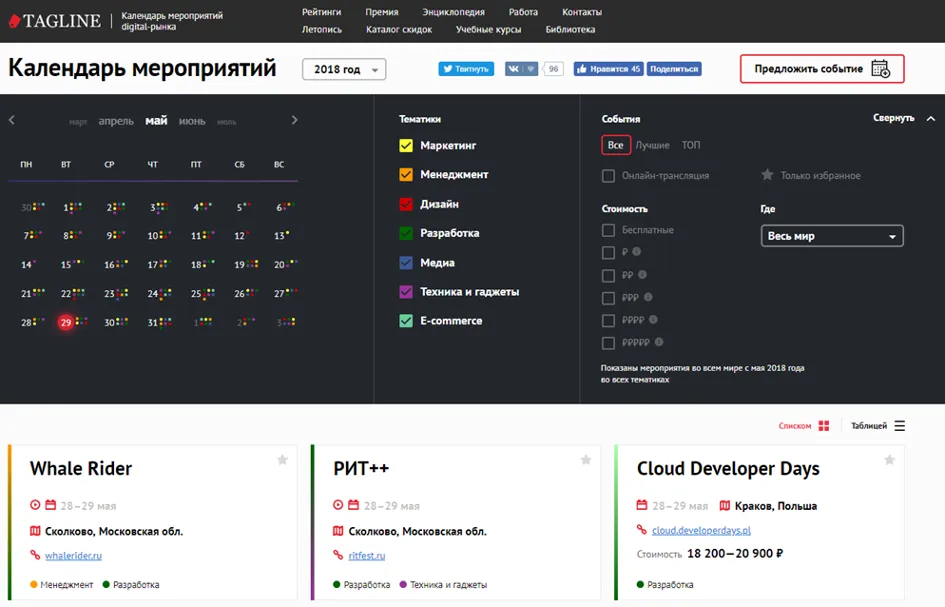Switch to table view hamburger icon
This screenshot has height=607, width=945.
click(x=900, y=426)
